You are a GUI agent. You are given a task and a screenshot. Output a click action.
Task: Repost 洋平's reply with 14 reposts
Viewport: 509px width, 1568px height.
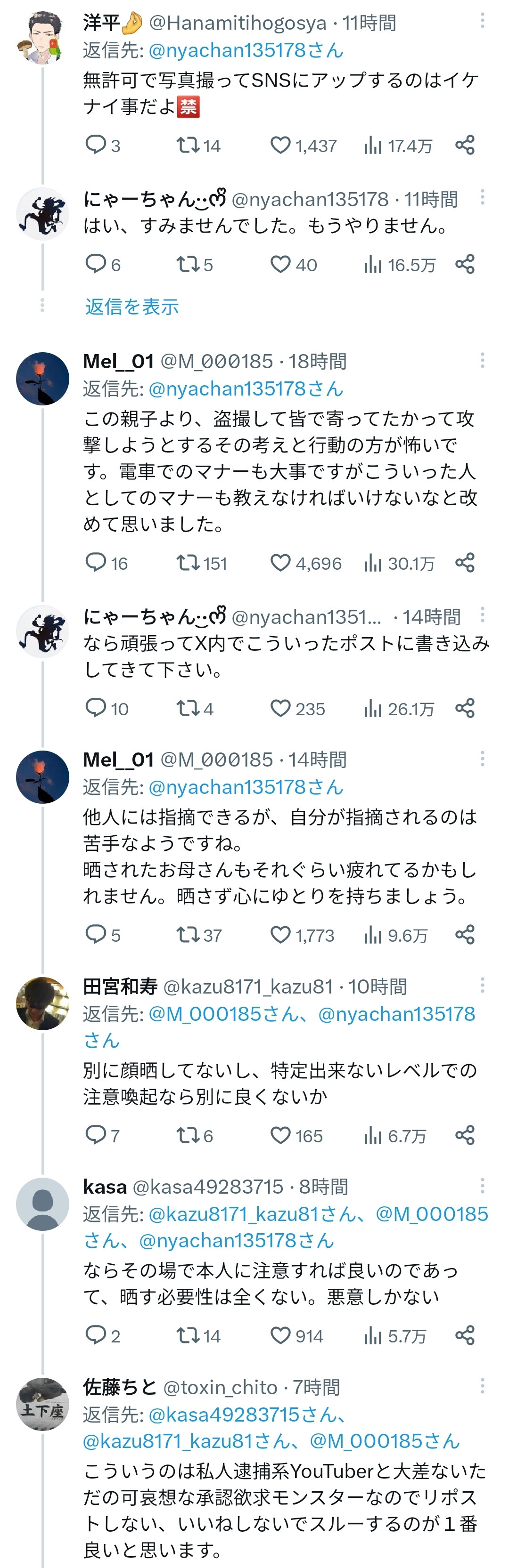coord(187,145)
